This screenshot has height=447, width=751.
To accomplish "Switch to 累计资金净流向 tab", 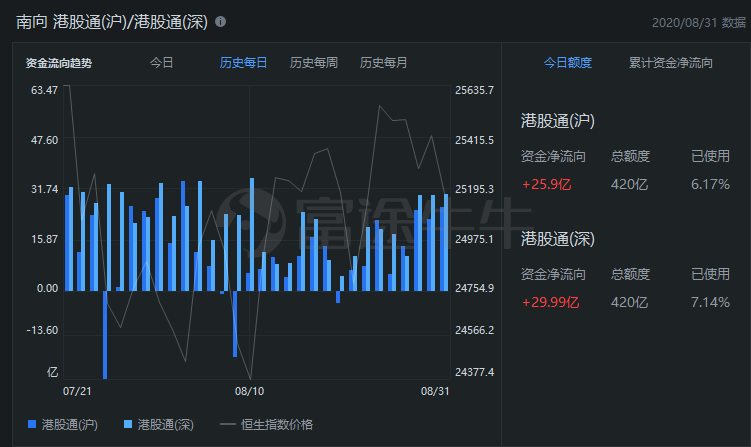I will pos(671,63).
